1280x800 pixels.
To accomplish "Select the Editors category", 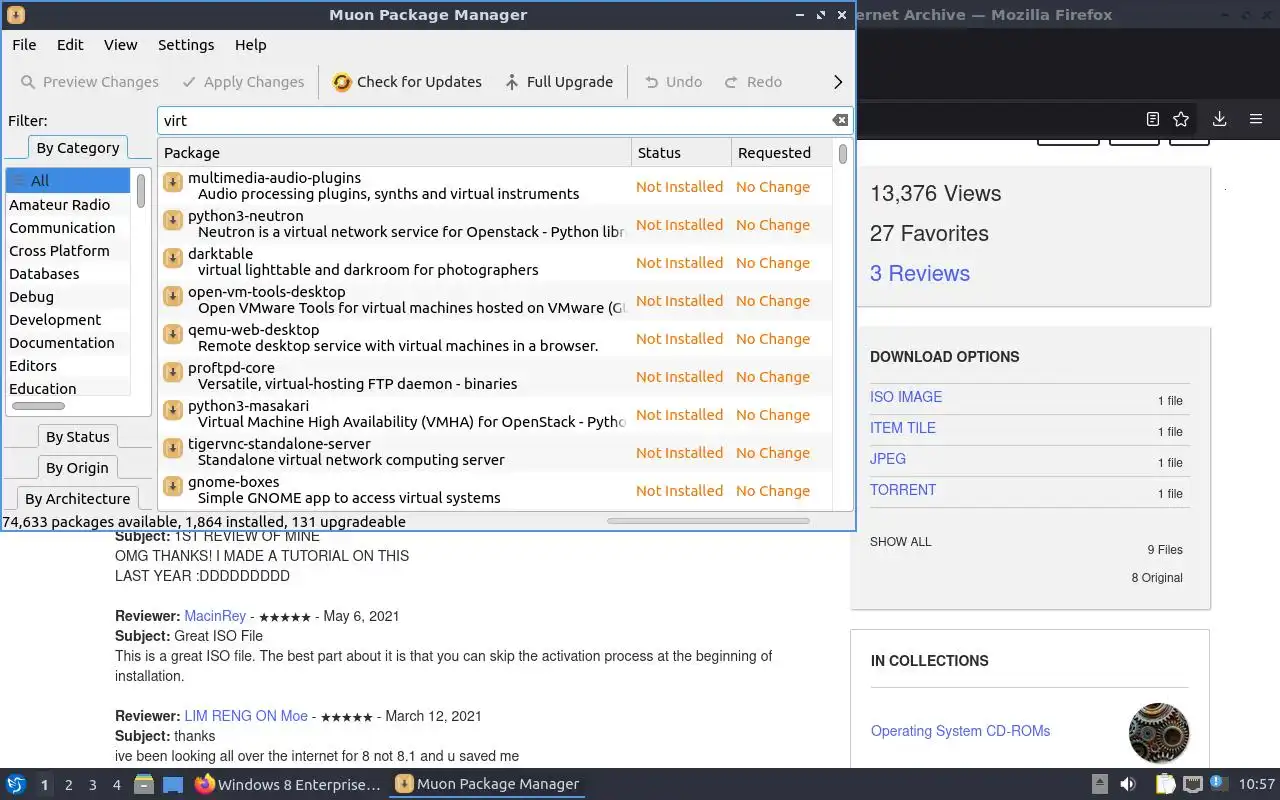I will point(68,366).
